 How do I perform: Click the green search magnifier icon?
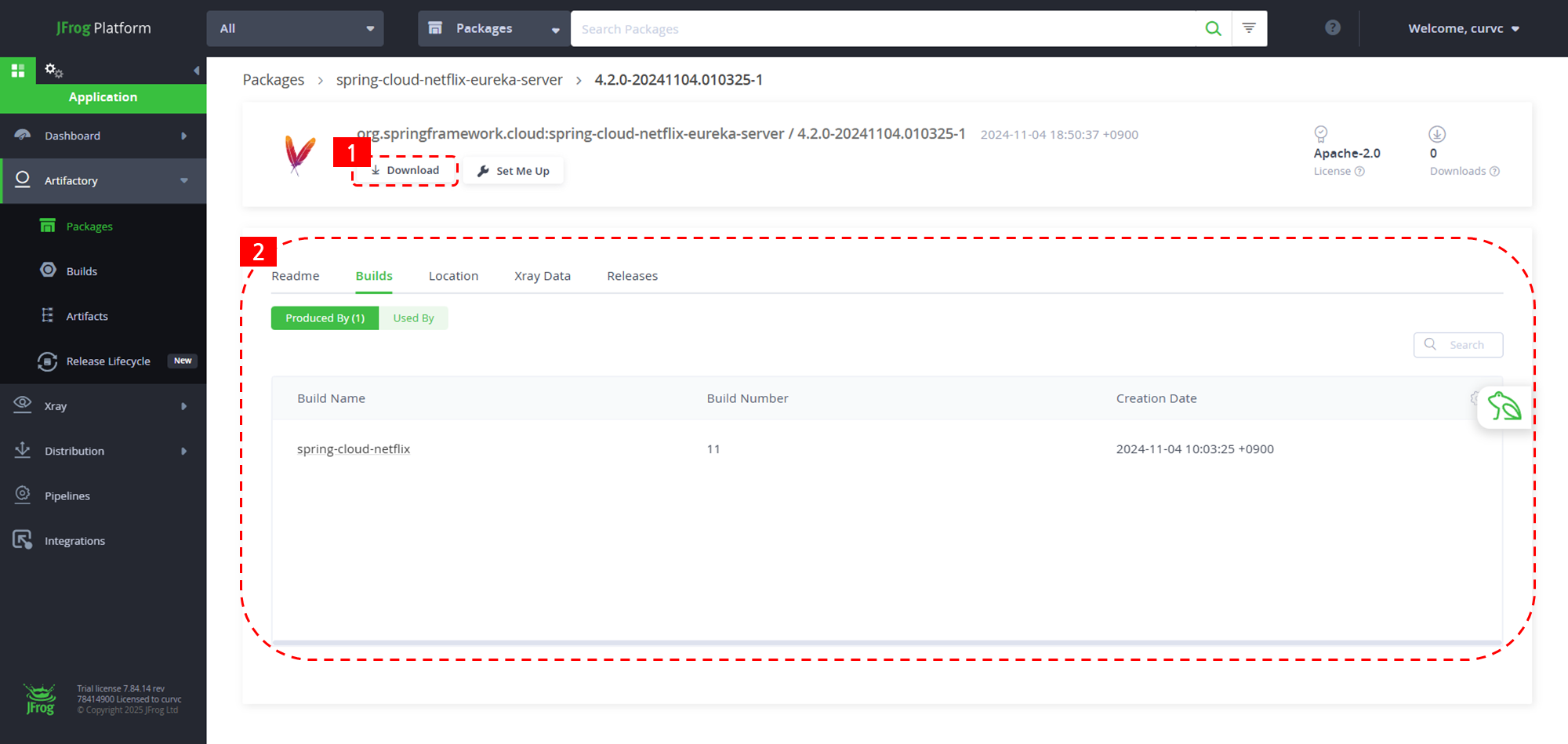pyautogui.click(x=1213, y=29)
